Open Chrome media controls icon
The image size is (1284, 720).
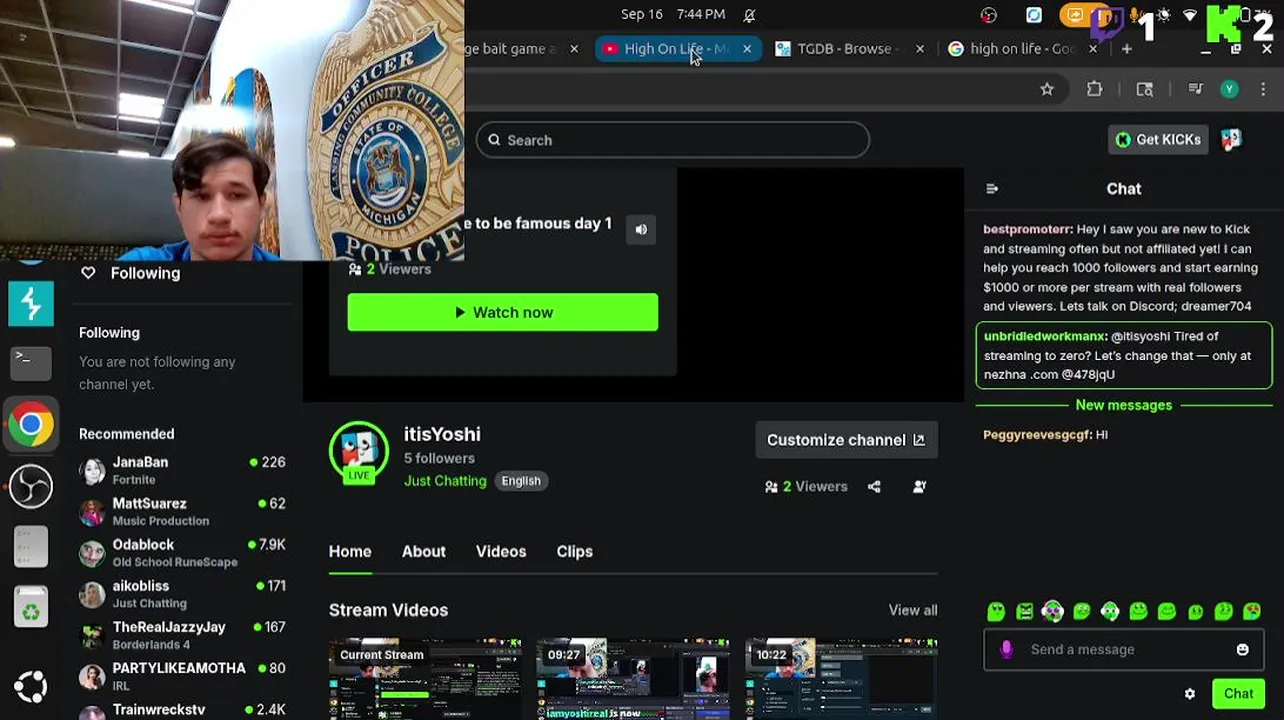click(x=1195, y=89)
